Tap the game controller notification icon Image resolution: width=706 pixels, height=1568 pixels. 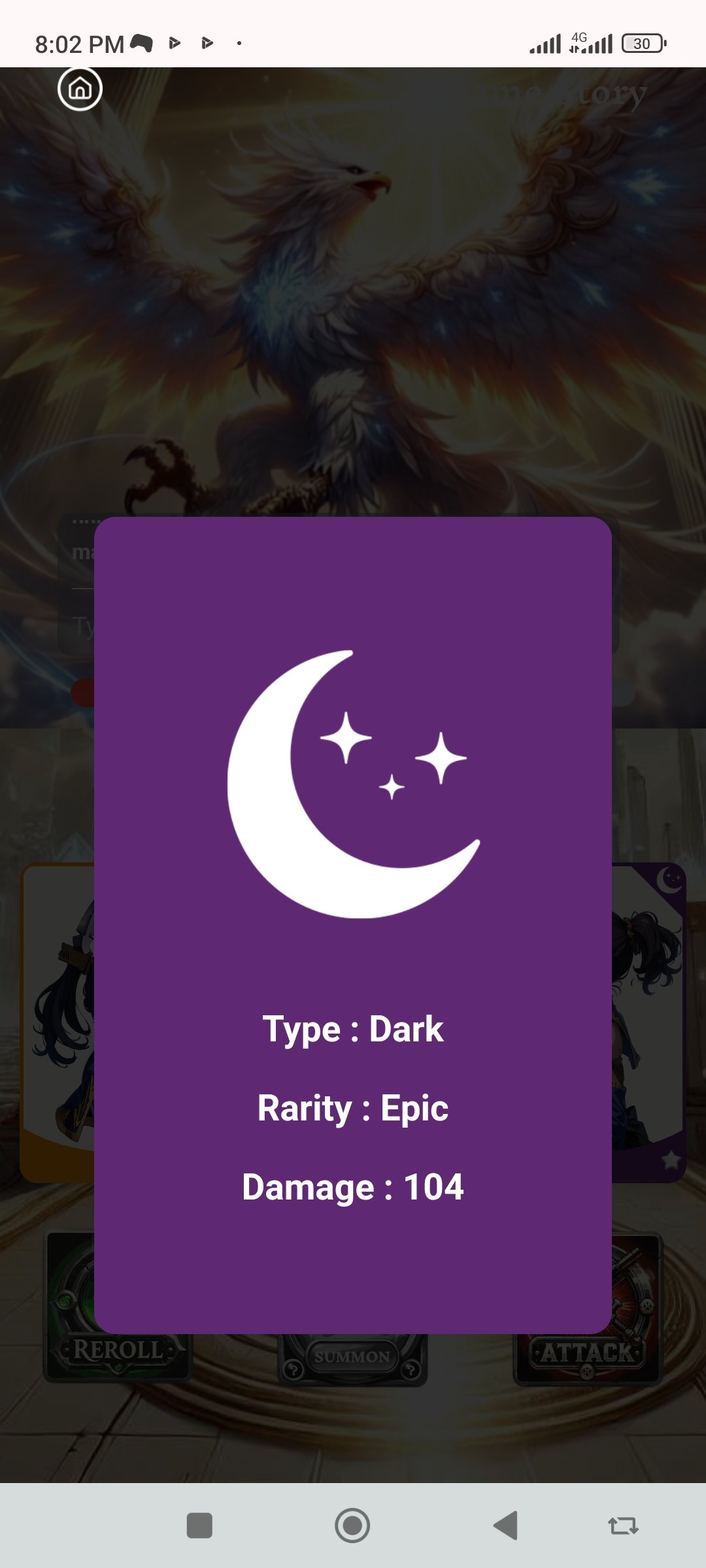tap(141, 43)
